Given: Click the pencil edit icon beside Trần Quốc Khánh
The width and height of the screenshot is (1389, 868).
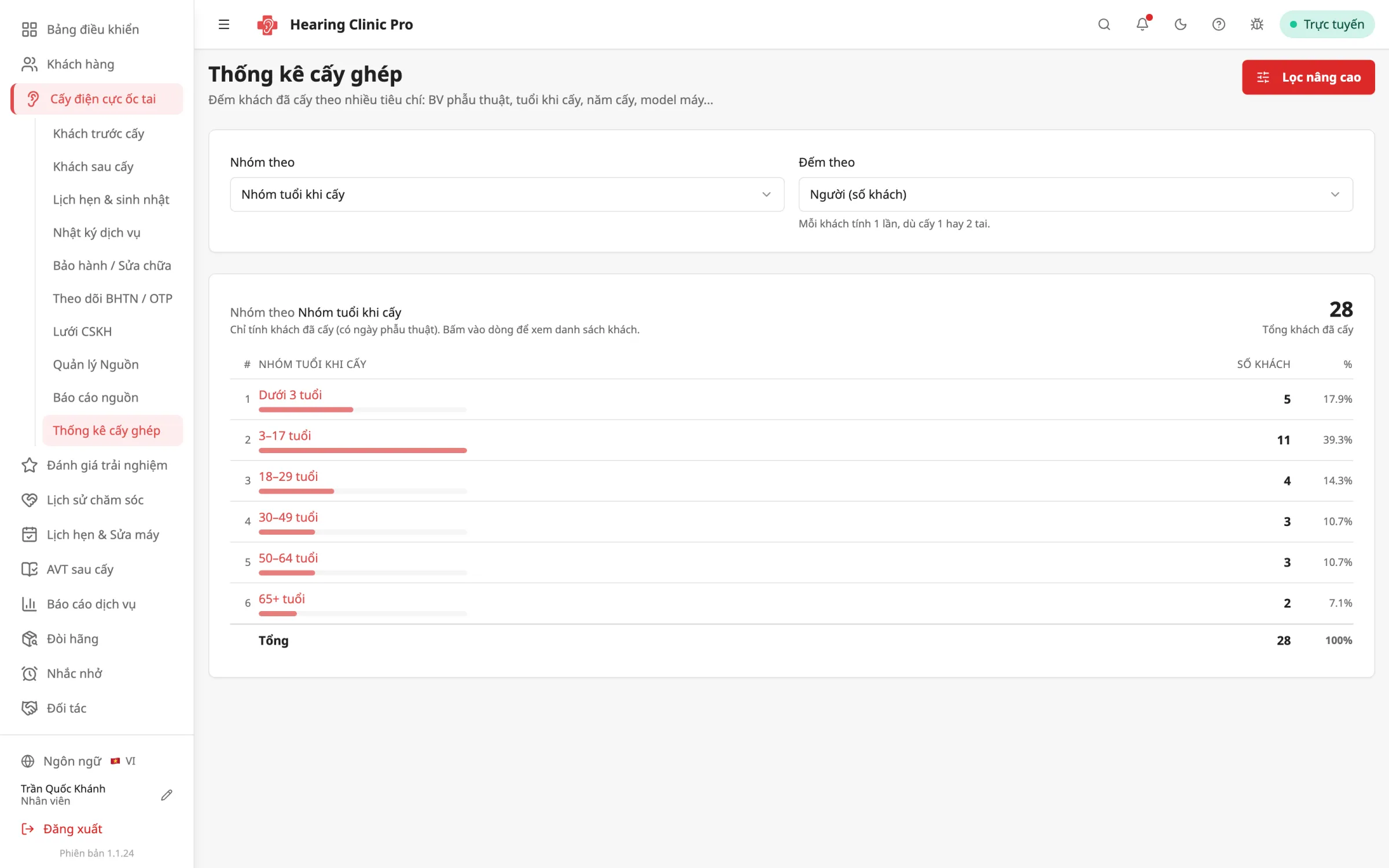Looking at the screenshot, I should (167, 795).
